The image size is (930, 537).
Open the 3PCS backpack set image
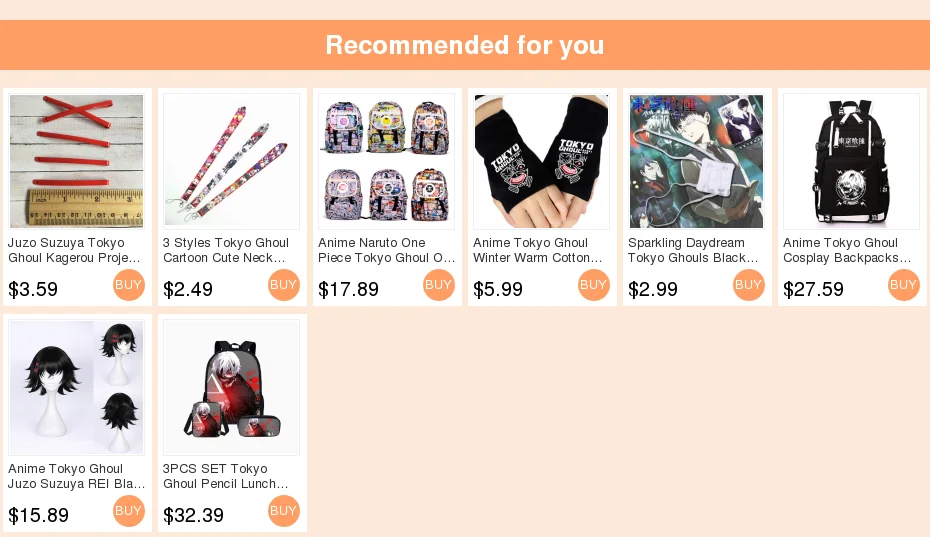(x=231, y=387)
